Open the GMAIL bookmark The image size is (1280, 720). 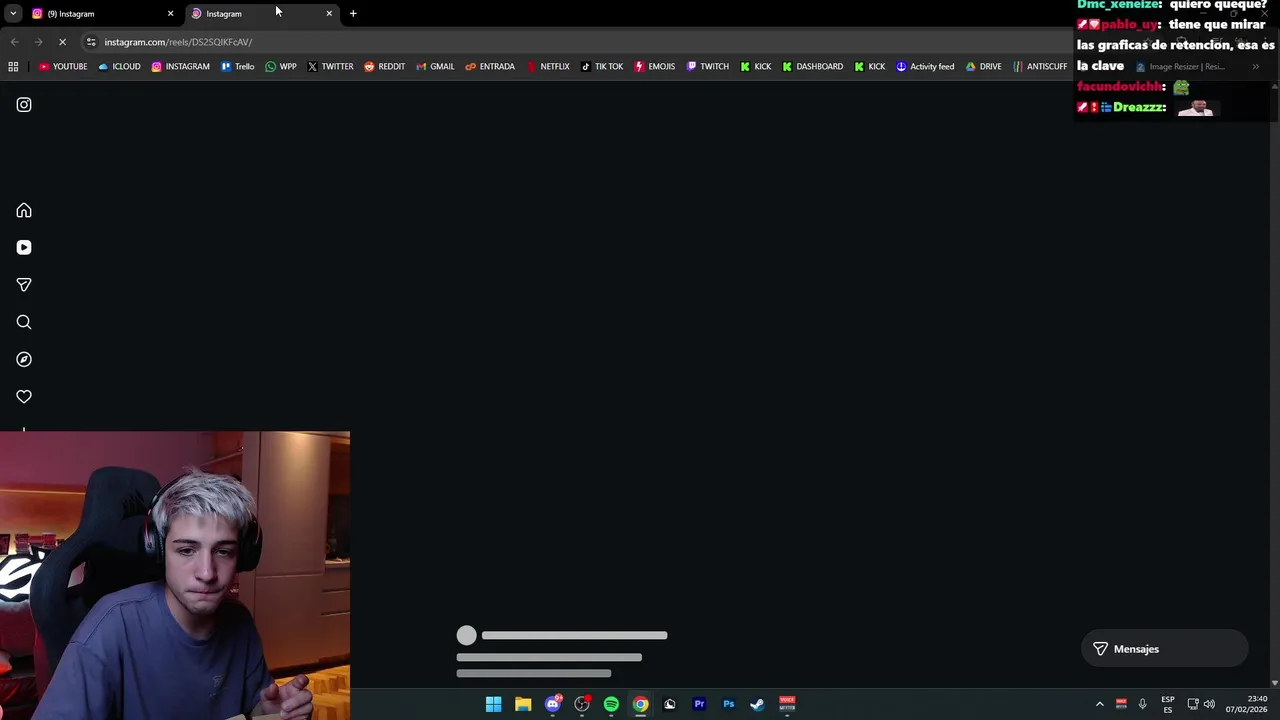click(435, 67)
